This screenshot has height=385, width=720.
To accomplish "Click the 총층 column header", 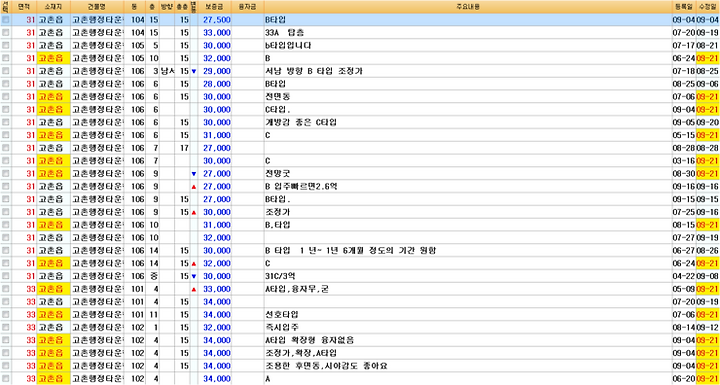I will coord(182,7).
